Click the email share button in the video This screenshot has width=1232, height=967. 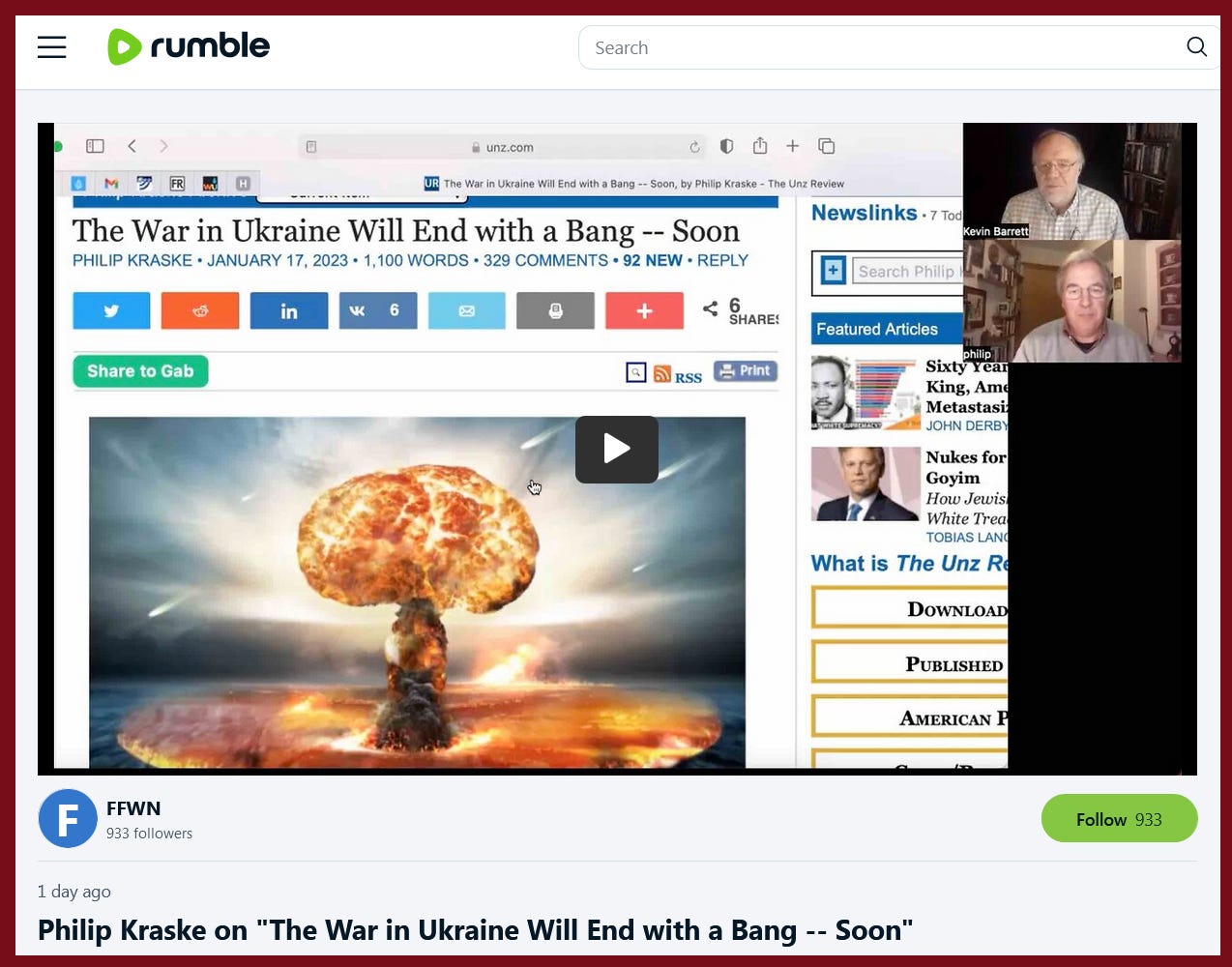point(467,311)
